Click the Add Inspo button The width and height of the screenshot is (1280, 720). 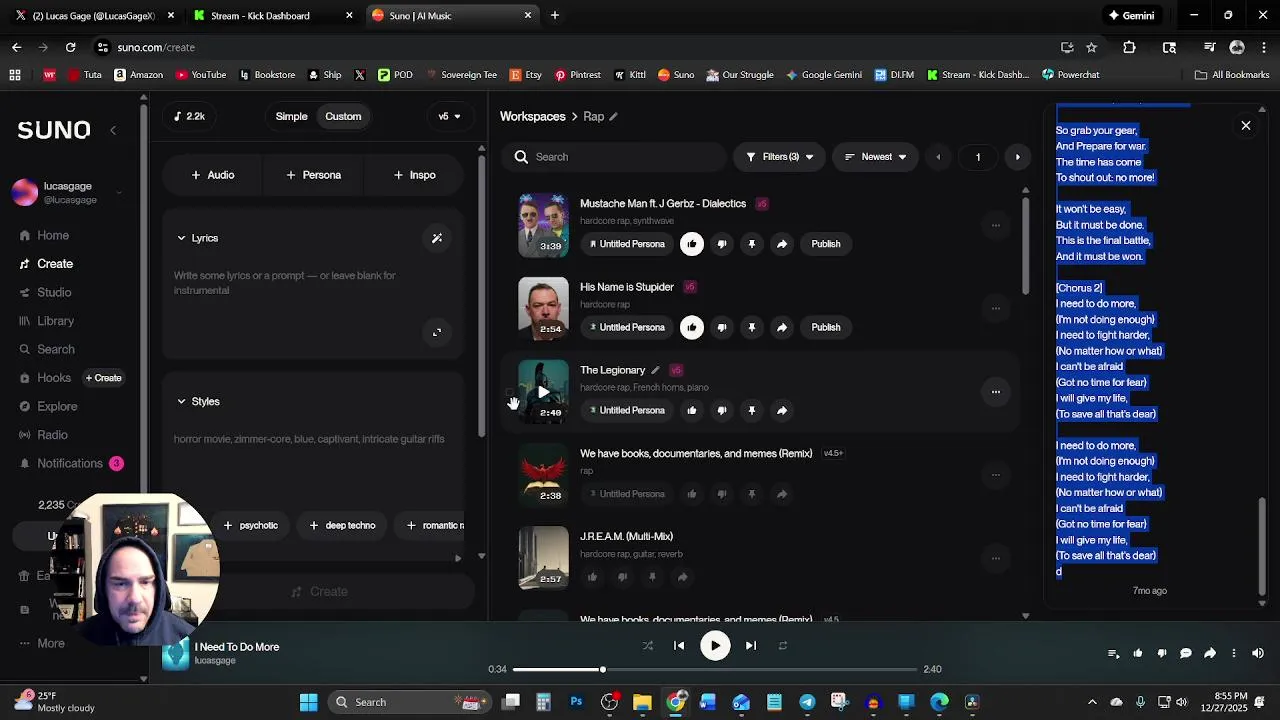point(414,175)
